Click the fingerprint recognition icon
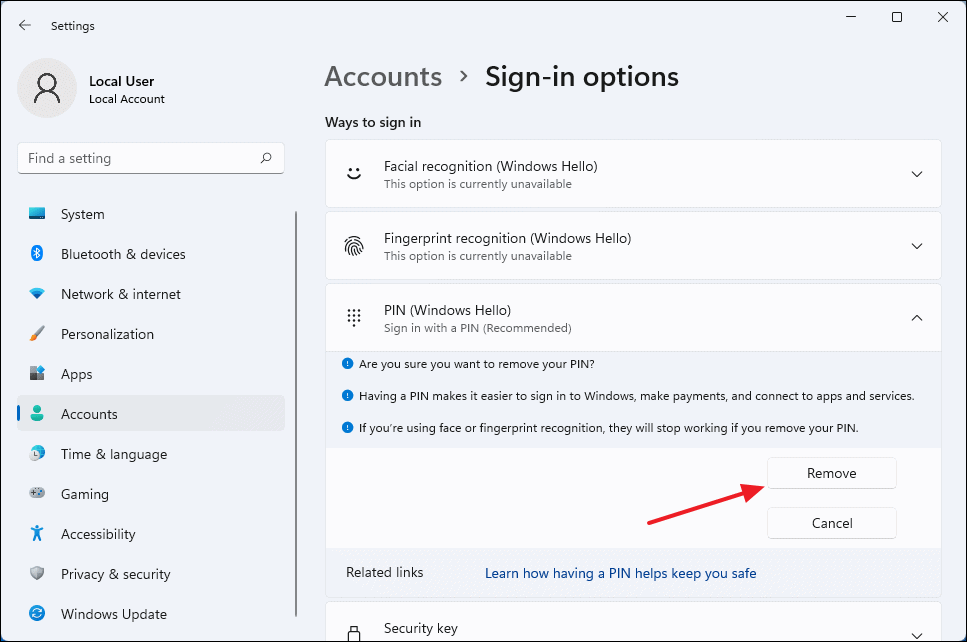Image resolution: width=967 pixels, height=642 pixels. click(x=354, y=245)
